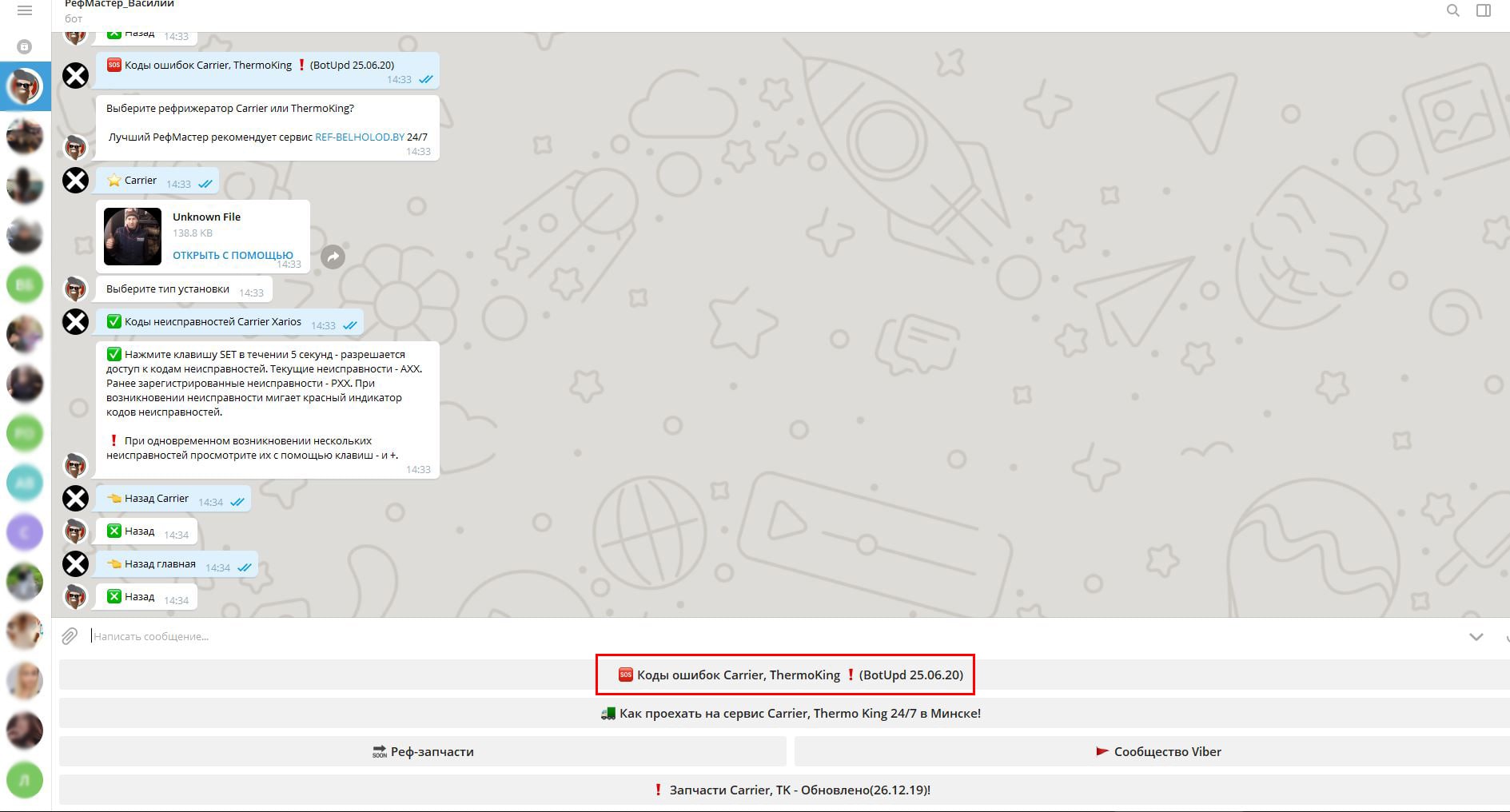Click the X avatar beside the '⭐ Carrier' message

tap(76, 181)
